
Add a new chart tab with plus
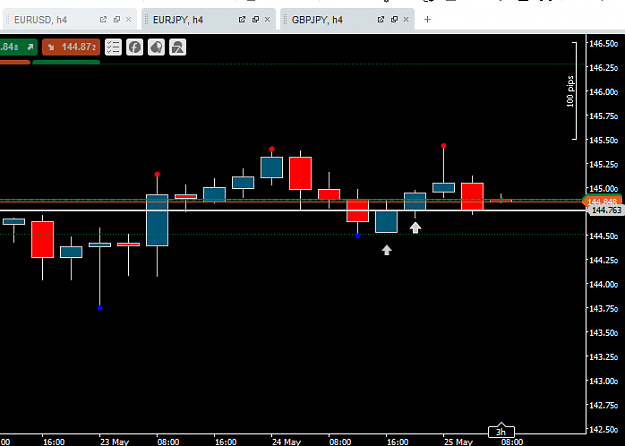pos(427,20)
